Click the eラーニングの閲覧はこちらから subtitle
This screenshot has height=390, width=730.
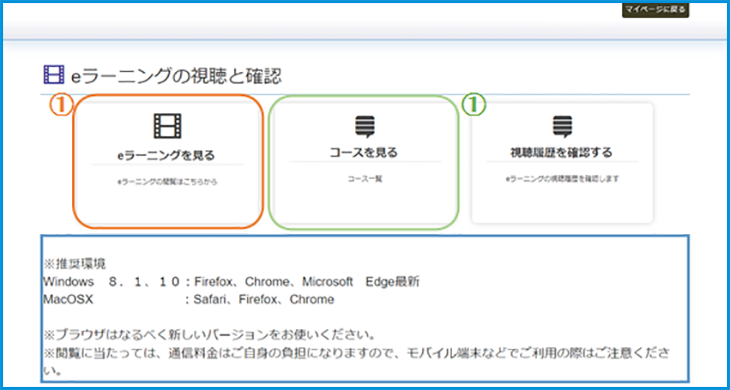point(167,183)
